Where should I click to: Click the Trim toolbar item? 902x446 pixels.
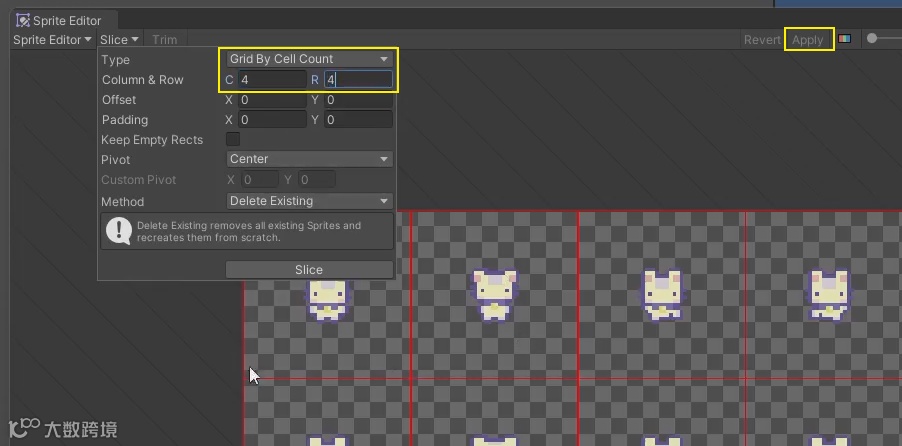tap(165, 40)
